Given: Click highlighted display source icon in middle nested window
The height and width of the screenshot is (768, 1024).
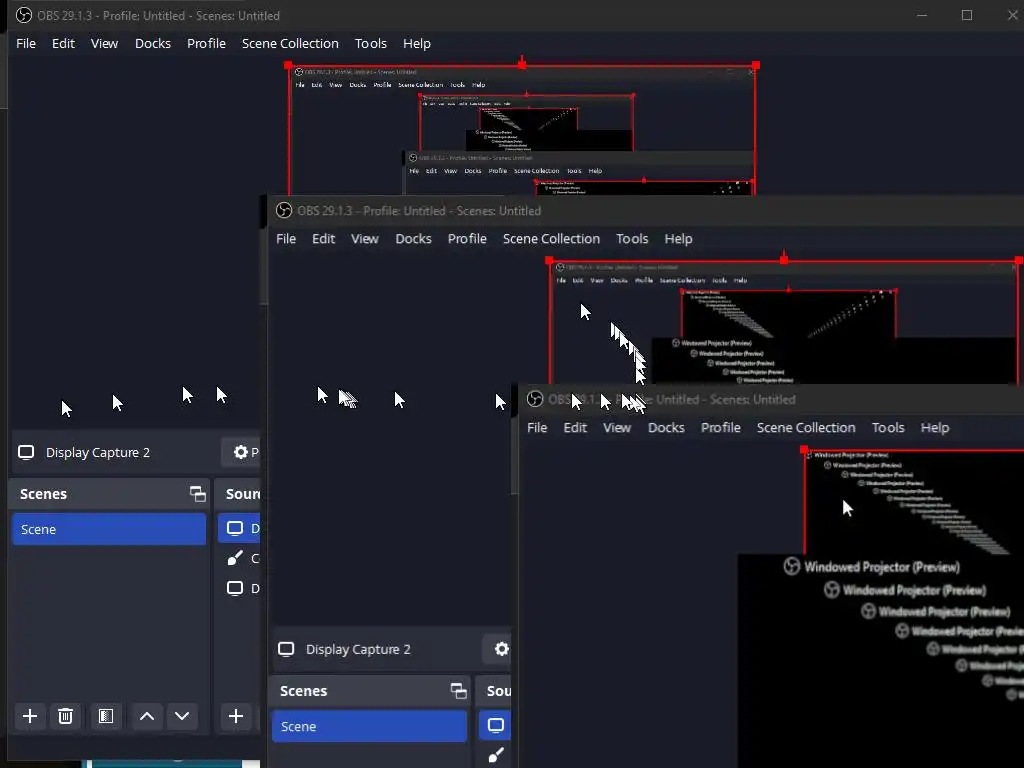Looking at the screenshot, I should tap(496, 725).
